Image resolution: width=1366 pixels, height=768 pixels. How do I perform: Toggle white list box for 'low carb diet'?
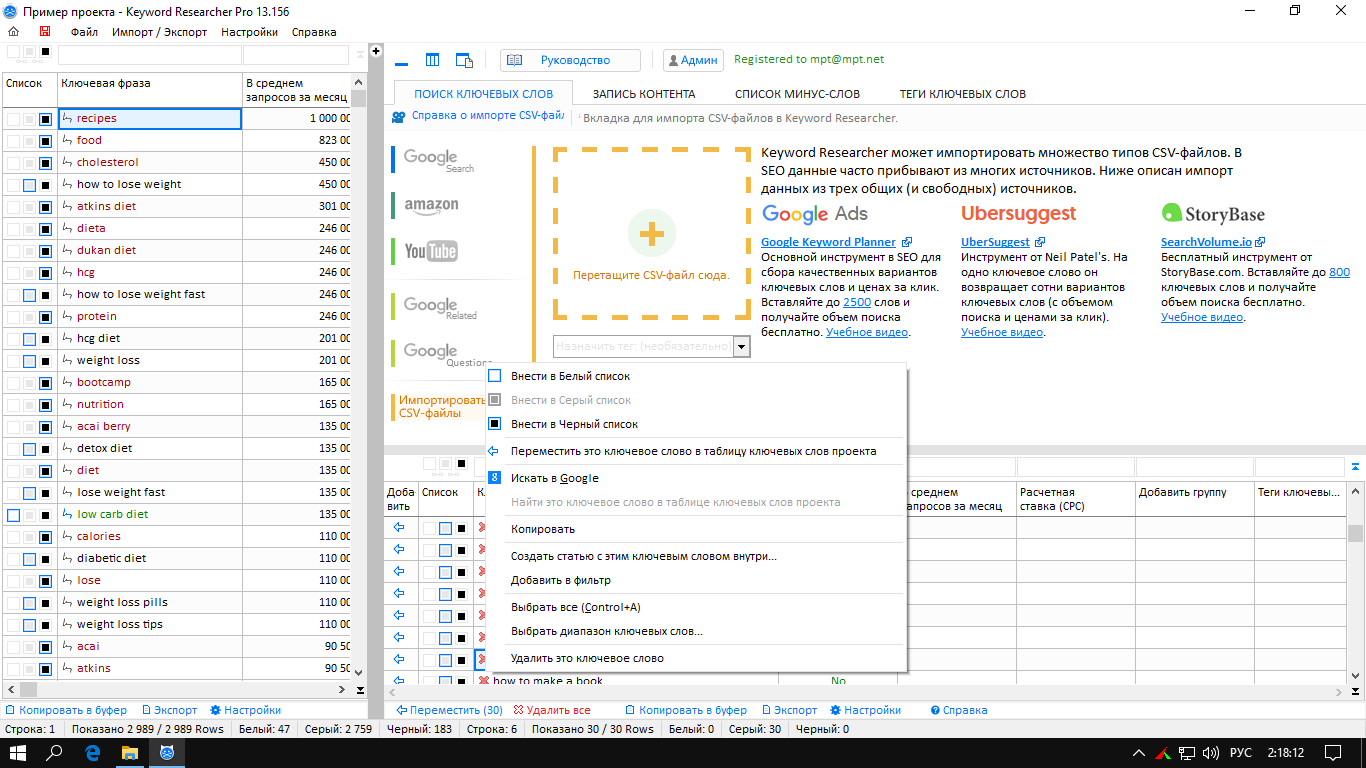tap(13, 514)
